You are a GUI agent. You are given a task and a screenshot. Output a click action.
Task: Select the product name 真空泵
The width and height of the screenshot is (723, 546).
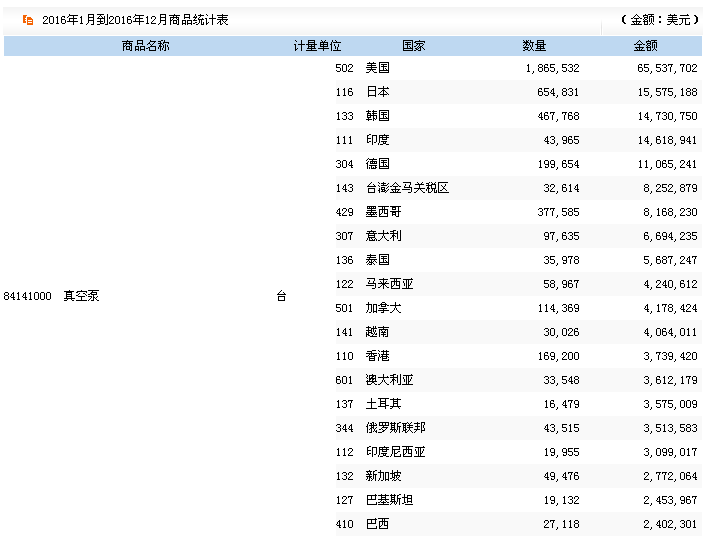coord(81,296)
